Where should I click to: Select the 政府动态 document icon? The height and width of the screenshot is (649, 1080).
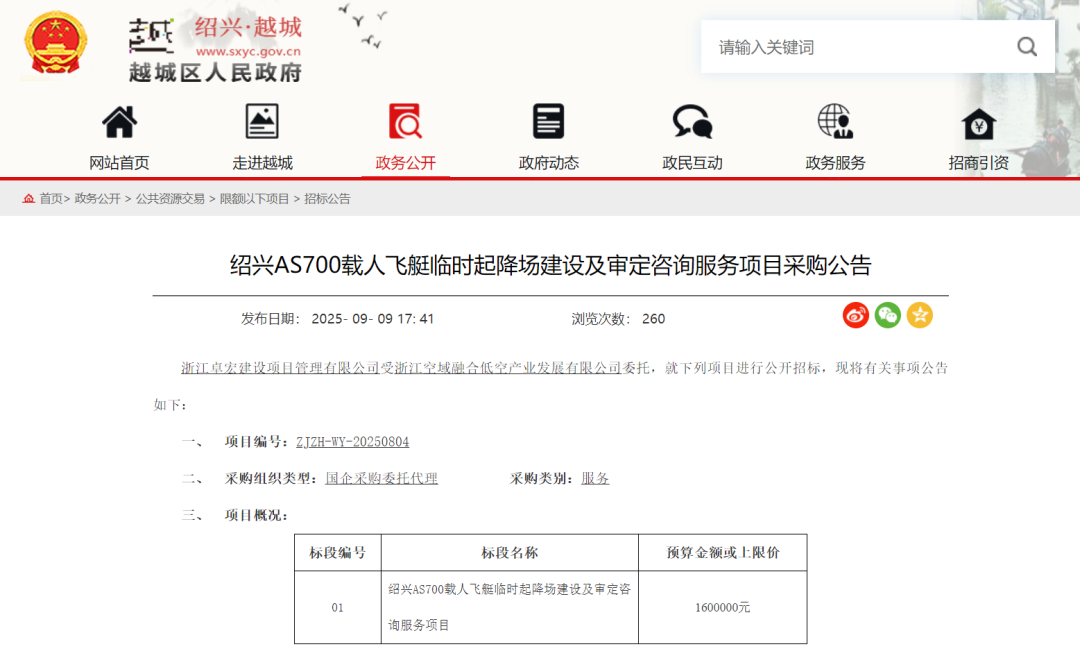point(548,120)
